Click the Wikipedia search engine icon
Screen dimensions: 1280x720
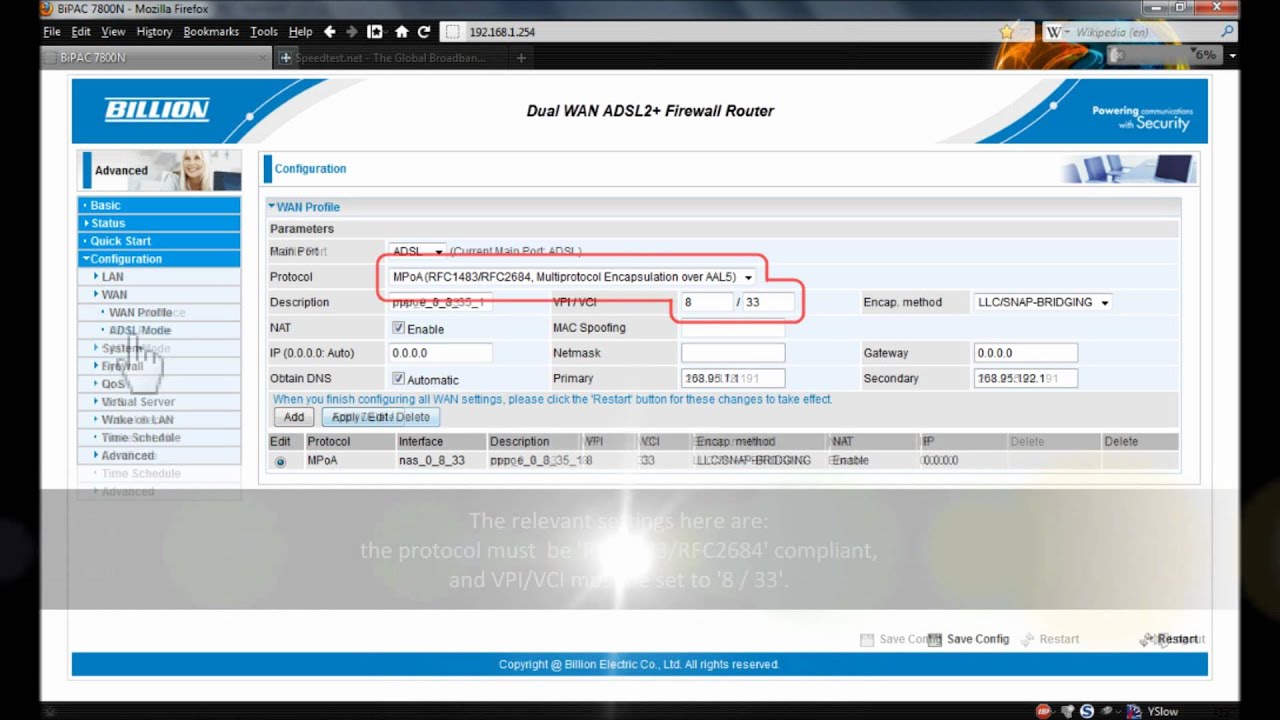(1055, 32)
